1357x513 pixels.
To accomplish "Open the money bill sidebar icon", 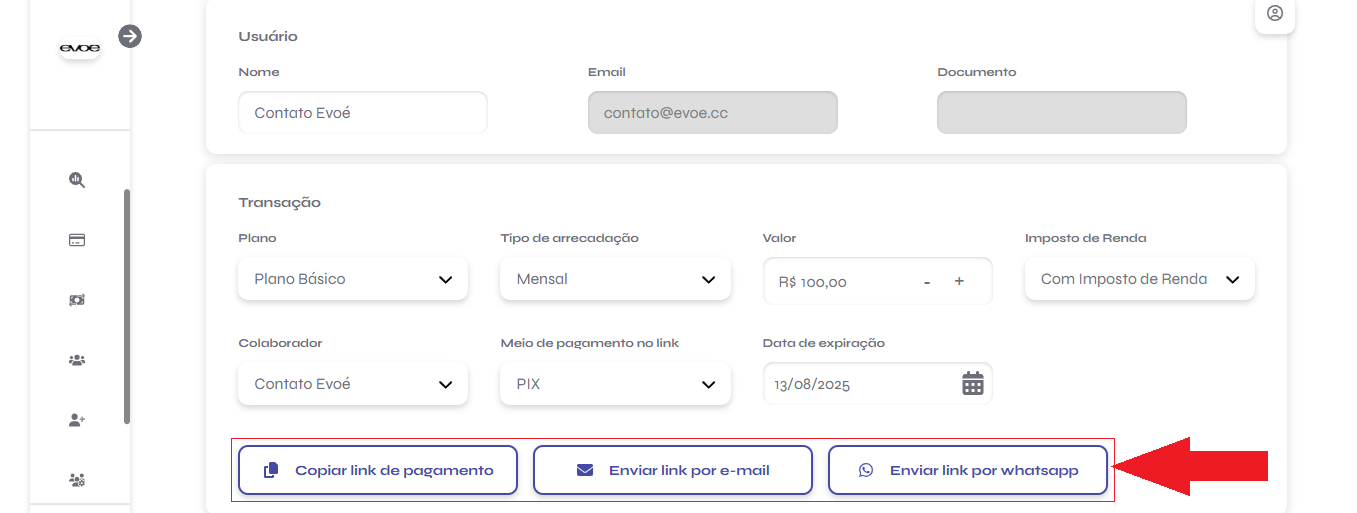I will [77, 300].
